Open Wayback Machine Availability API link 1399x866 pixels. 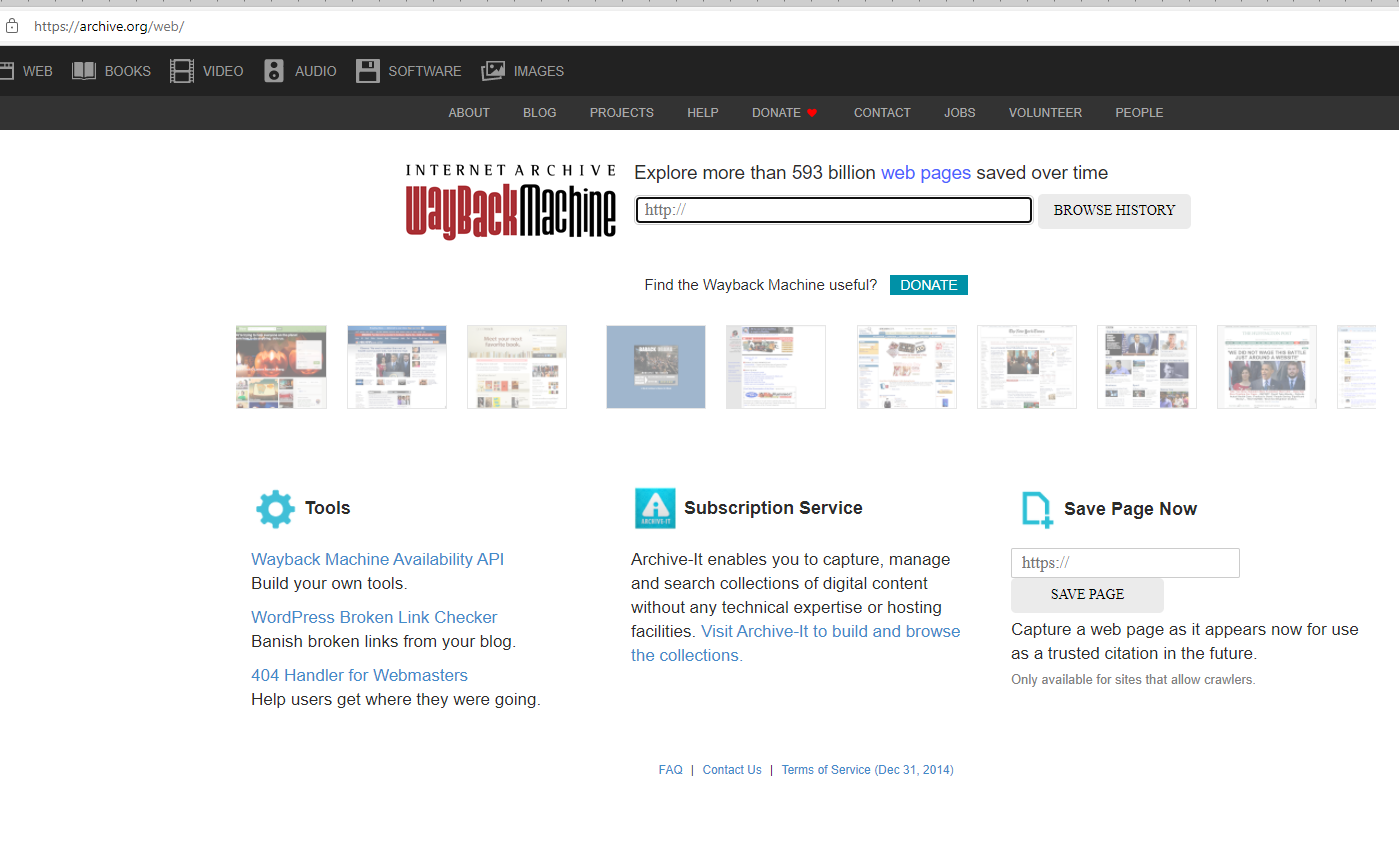click(x=378, y=559)
